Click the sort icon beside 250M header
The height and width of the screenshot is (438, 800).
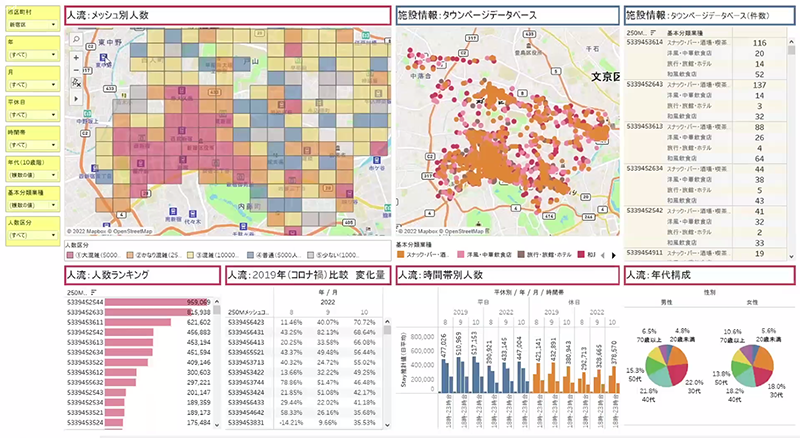(x=93, y=292)
